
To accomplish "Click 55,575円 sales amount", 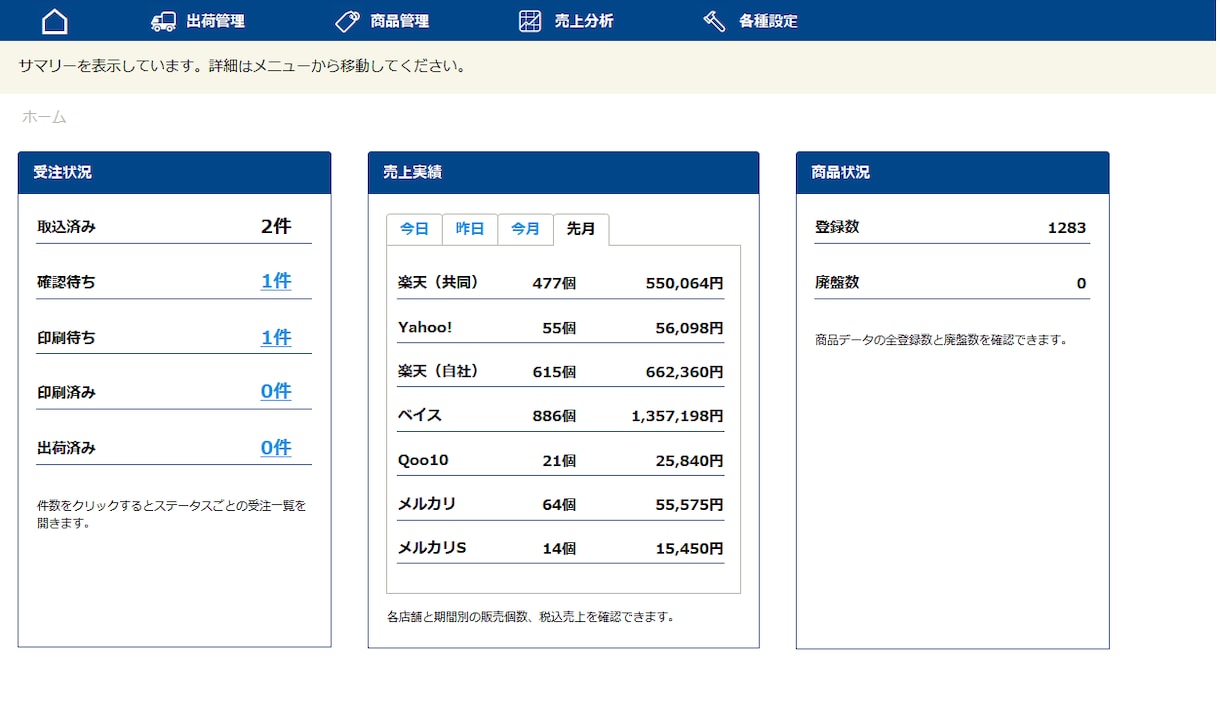I will pyautogui.click(x=689, y=505).
